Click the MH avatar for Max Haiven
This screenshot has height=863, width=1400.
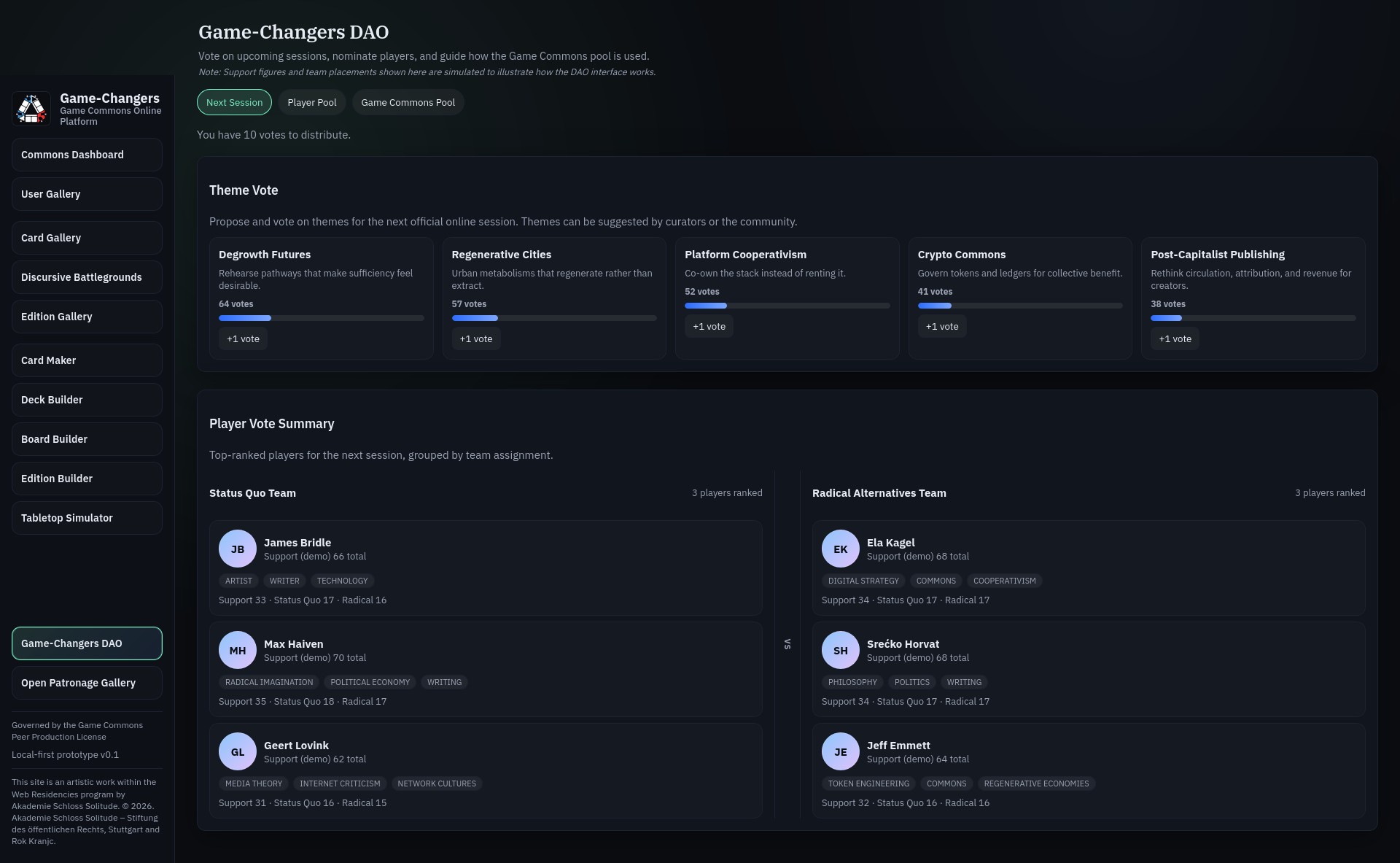click(238, 650)
